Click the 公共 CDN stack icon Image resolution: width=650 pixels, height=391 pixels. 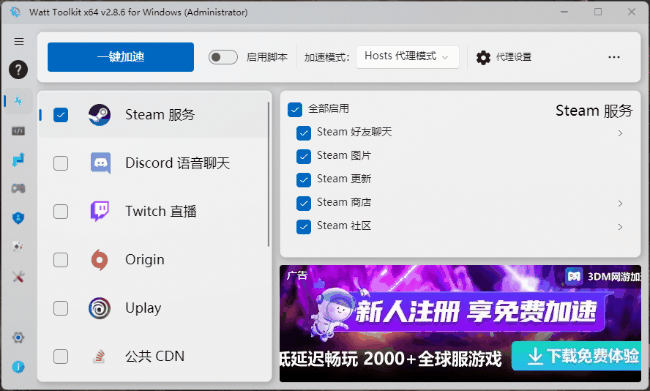99,357
